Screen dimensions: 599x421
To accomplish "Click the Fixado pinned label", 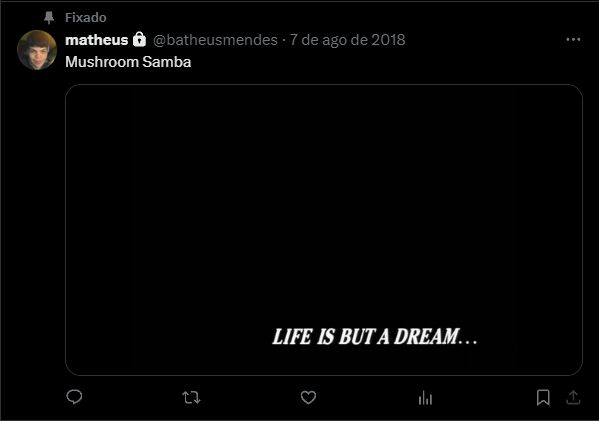I will pos(86,18).
